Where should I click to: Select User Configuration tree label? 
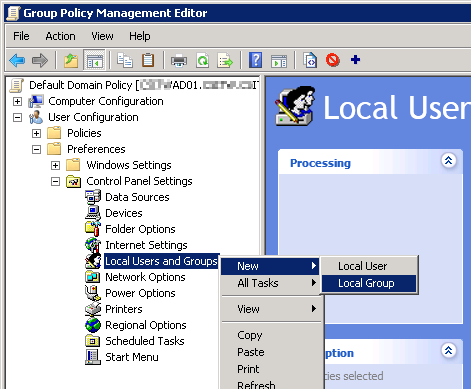[93, 117]
